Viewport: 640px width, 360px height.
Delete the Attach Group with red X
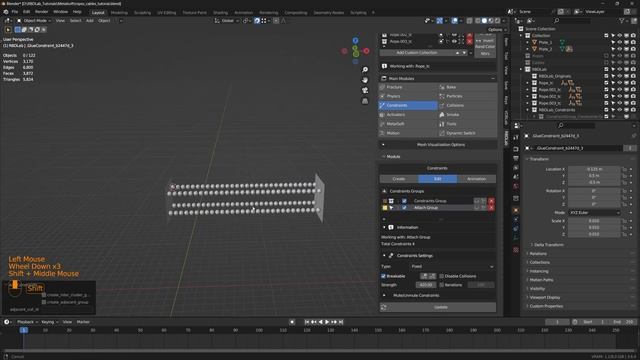tap(491, 208)
